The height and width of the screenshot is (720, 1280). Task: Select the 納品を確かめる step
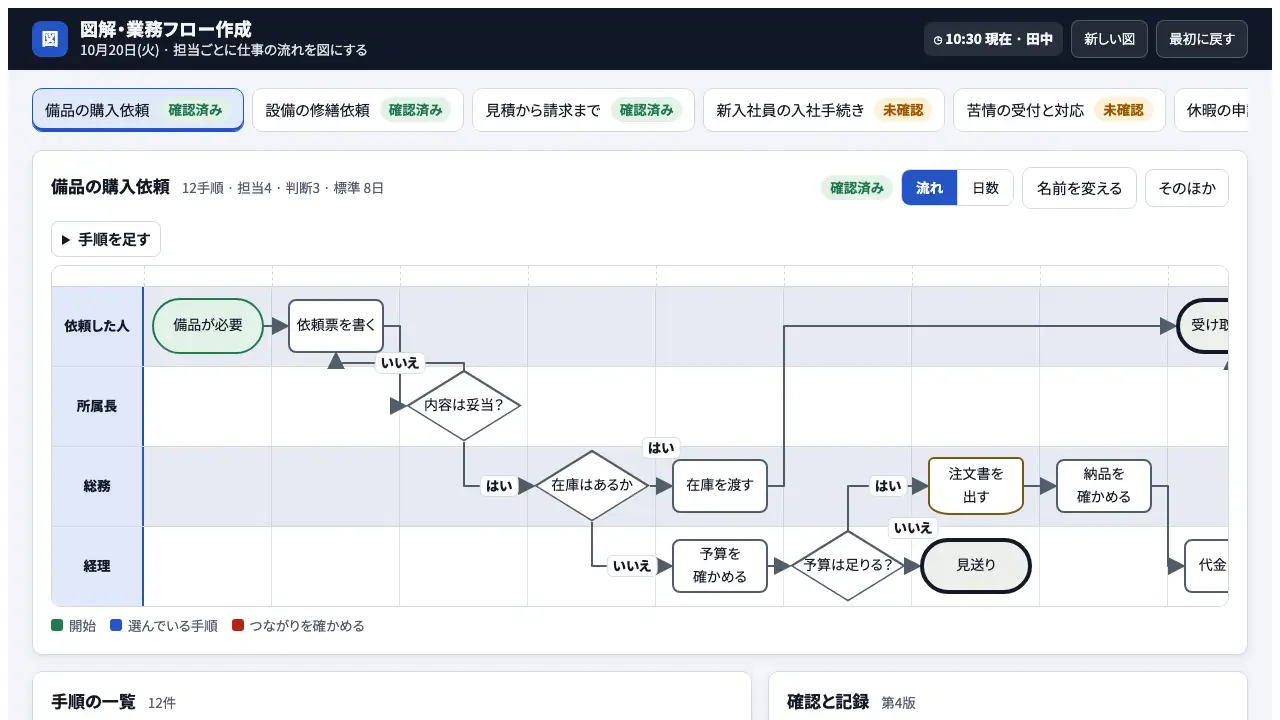click(1104, 486)
